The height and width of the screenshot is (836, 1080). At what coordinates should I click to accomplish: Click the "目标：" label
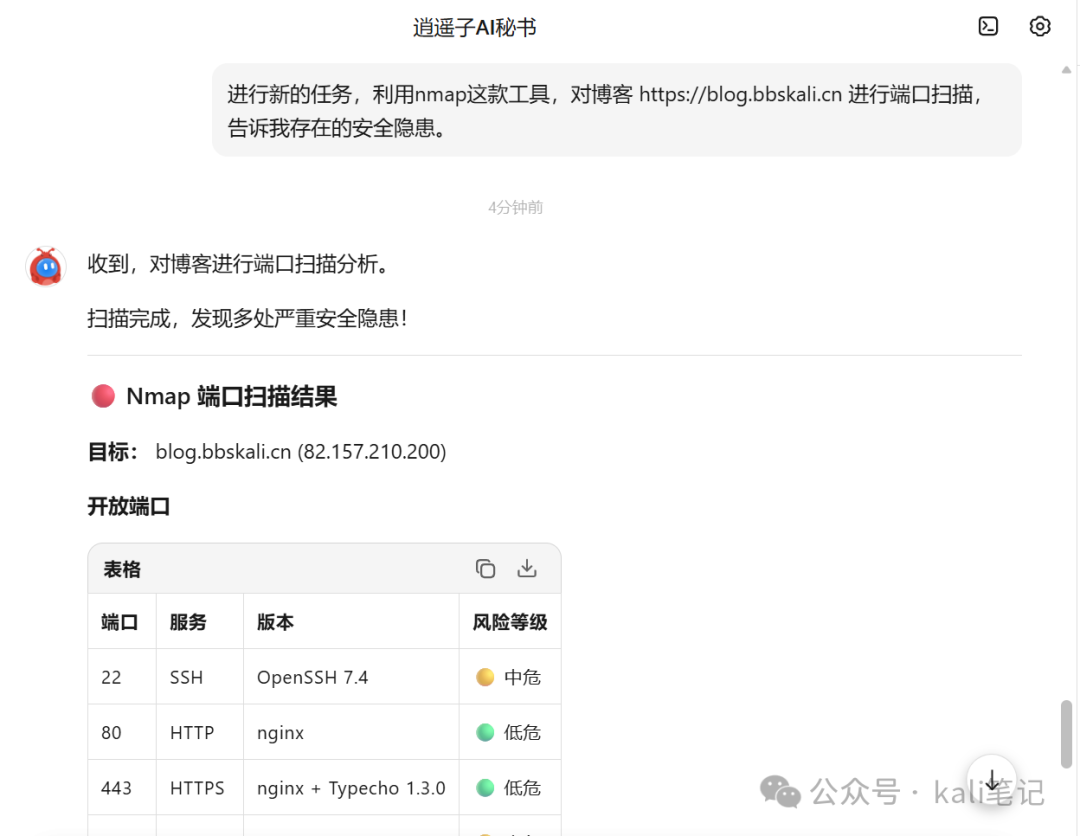114,452
